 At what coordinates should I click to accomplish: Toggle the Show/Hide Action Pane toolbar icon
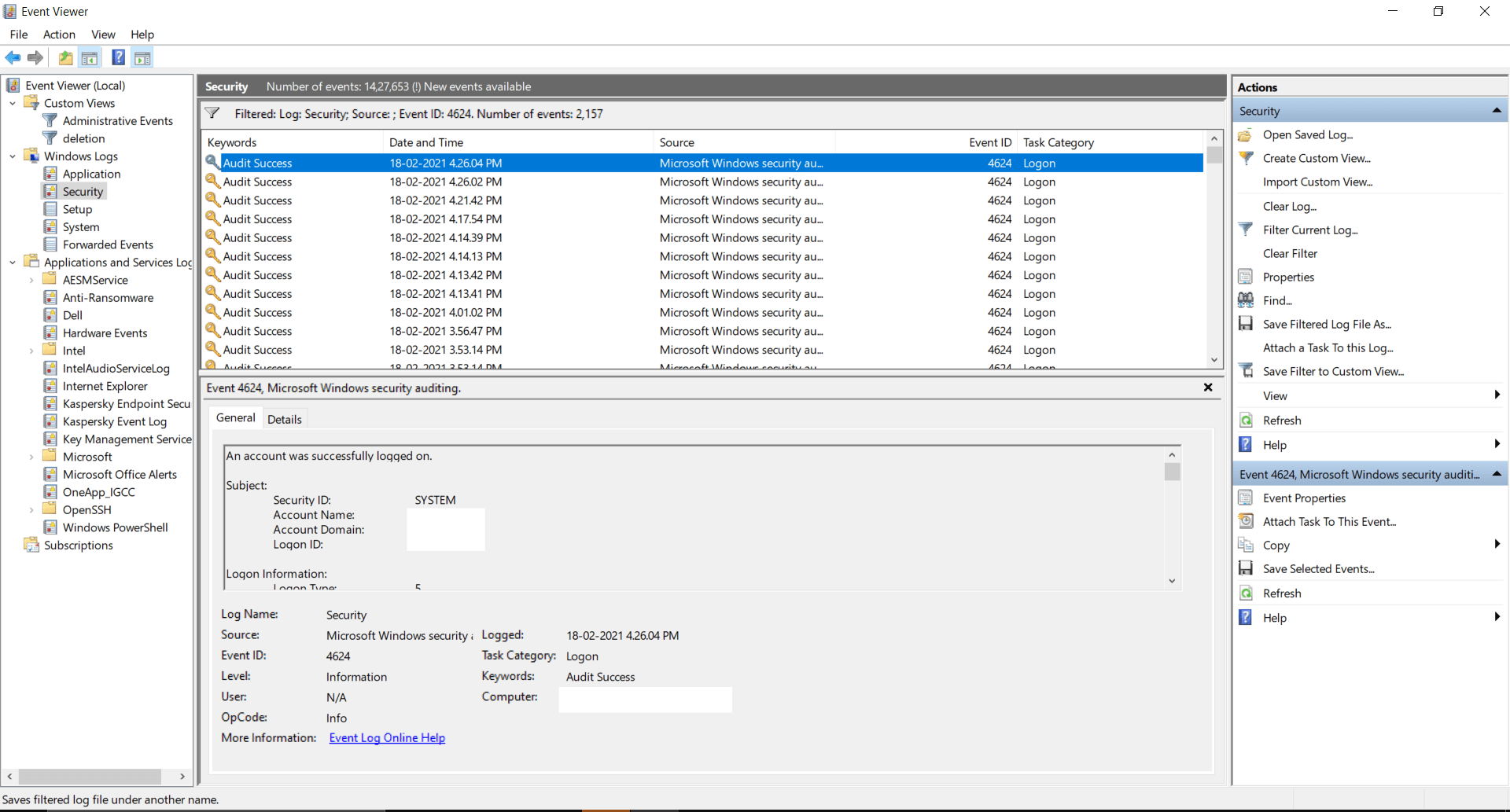(x=142, y=57)
